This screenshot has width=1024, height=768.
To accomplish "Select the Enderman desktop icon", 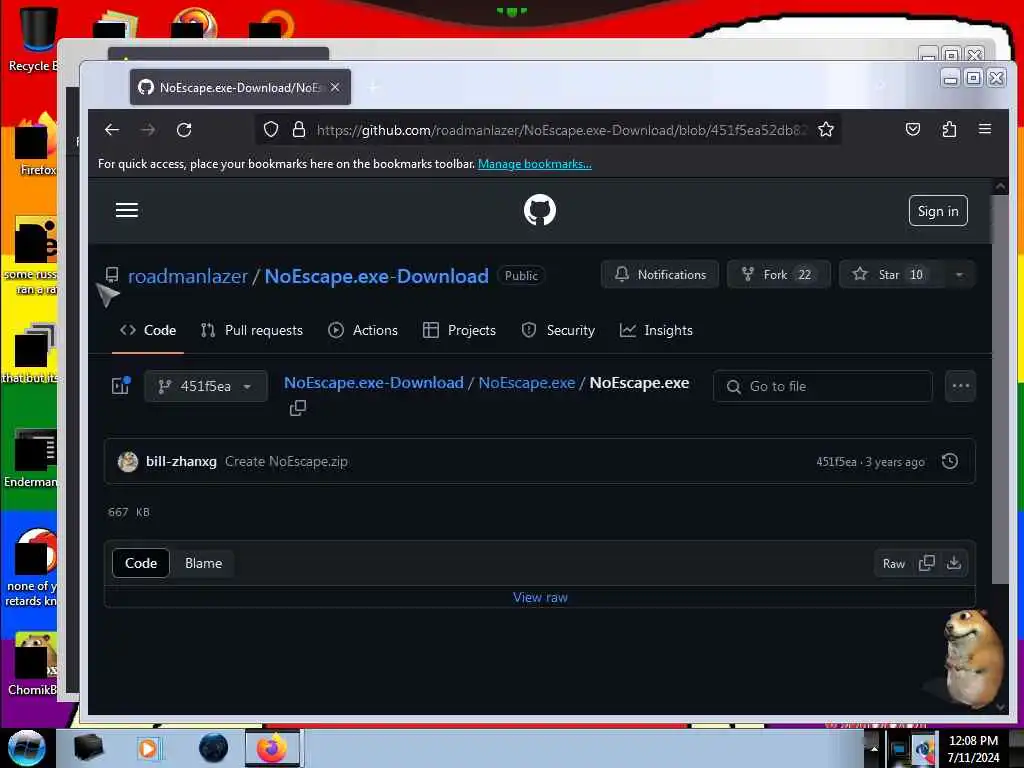I will pyautogui.click(x=31, y=458).
